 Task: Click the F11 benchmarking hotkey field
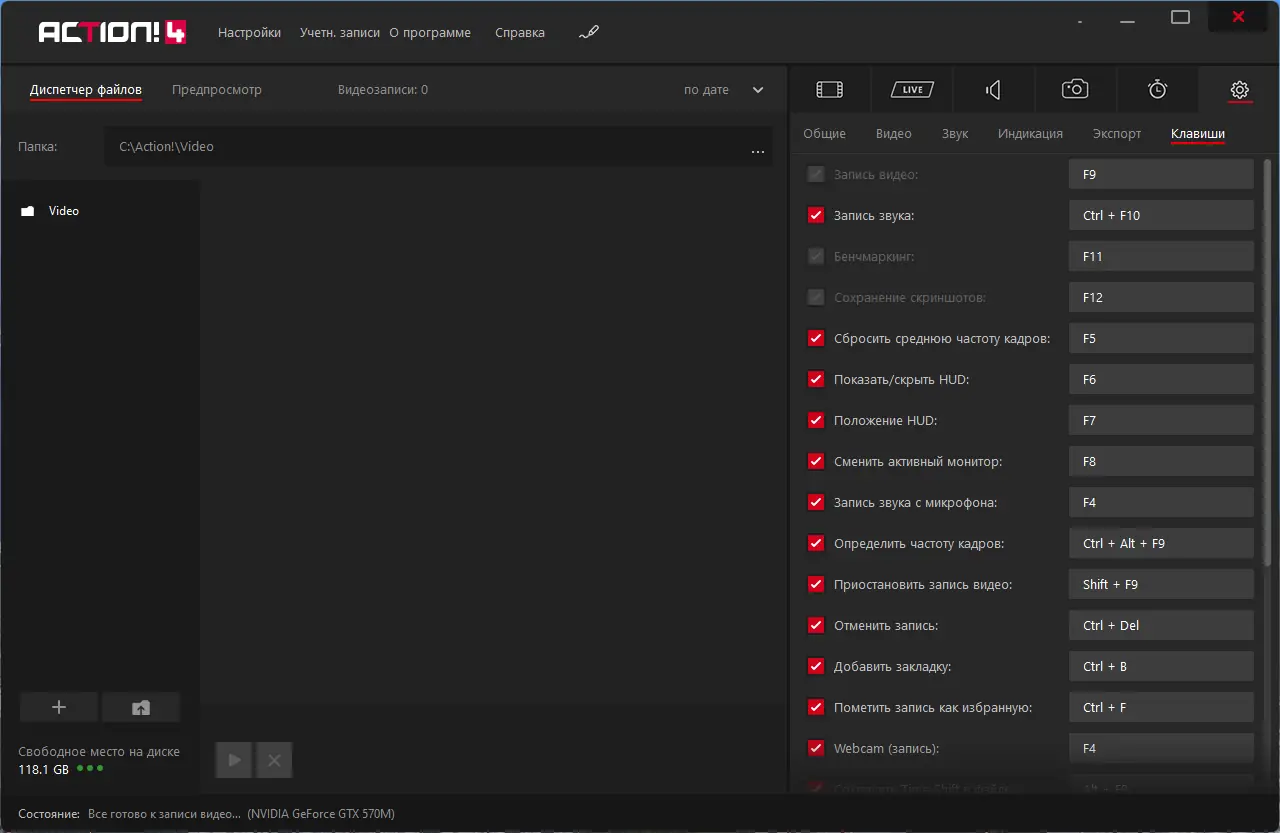tap(1161, 256)
